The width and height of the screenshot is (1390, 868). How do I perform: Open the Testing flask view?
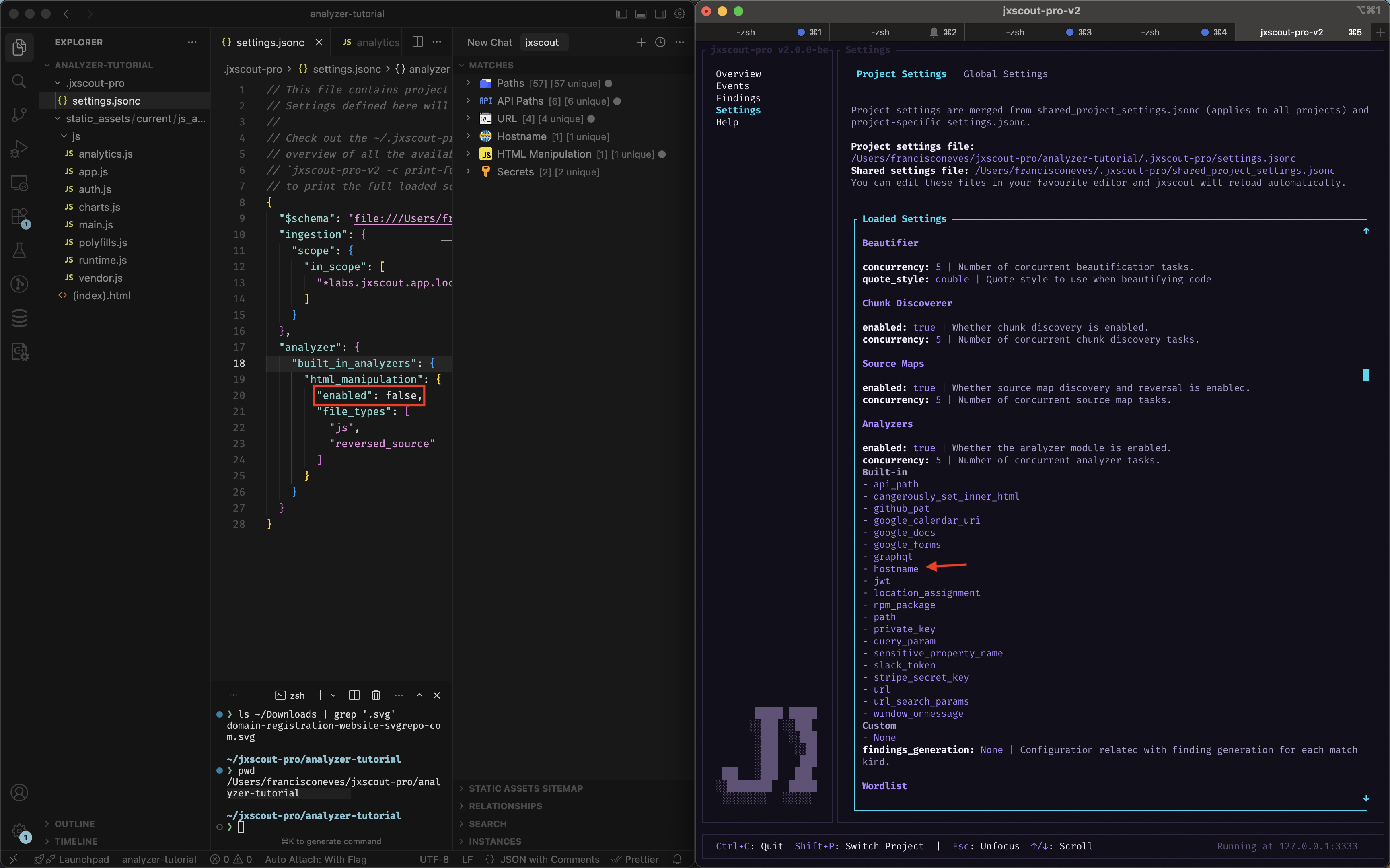19,250
